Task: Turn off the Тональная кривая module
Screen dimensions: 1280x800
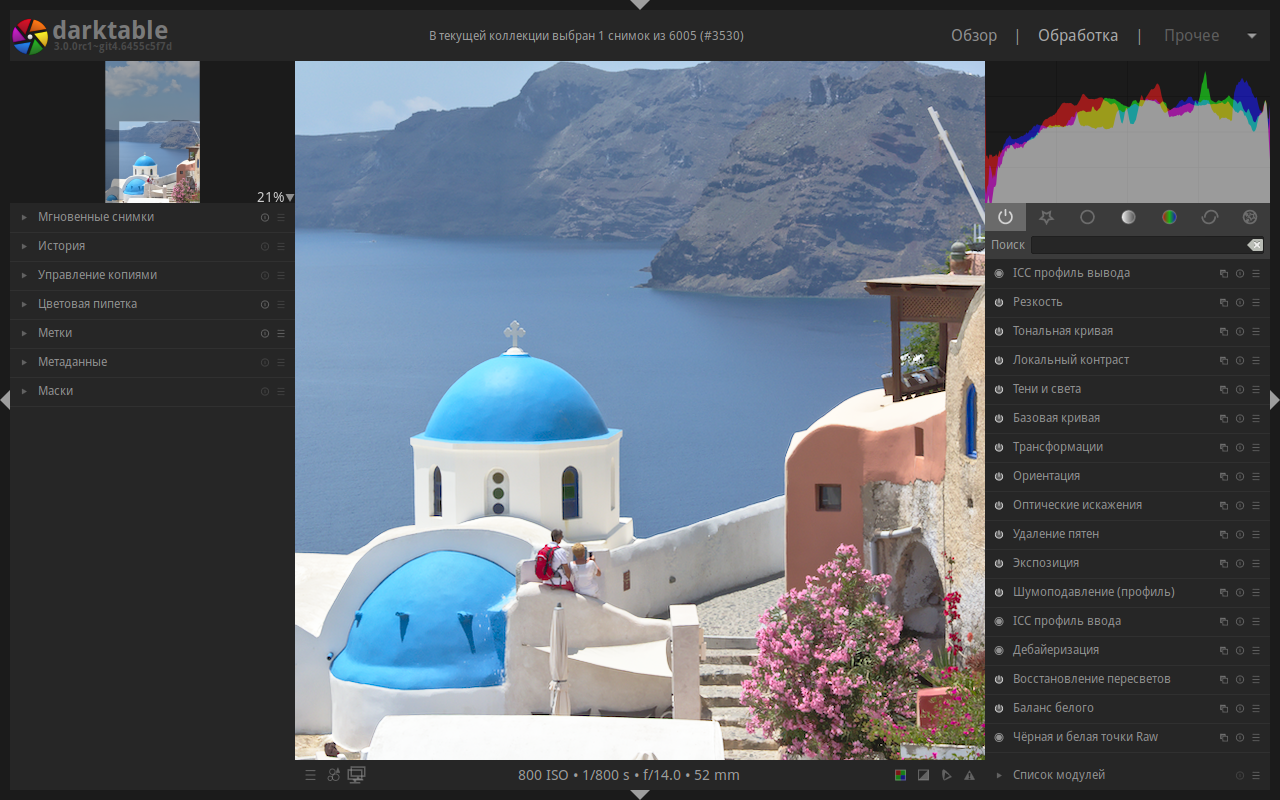Action: point(999,331)
